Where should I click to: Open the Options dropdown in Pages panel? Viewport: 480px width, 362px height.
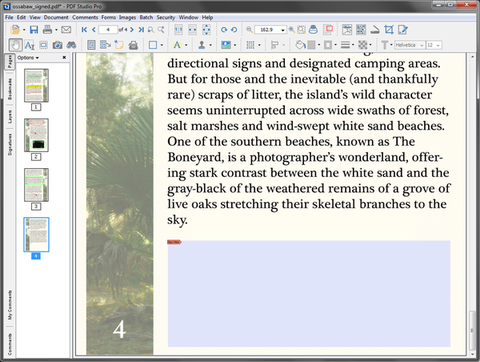28,58
